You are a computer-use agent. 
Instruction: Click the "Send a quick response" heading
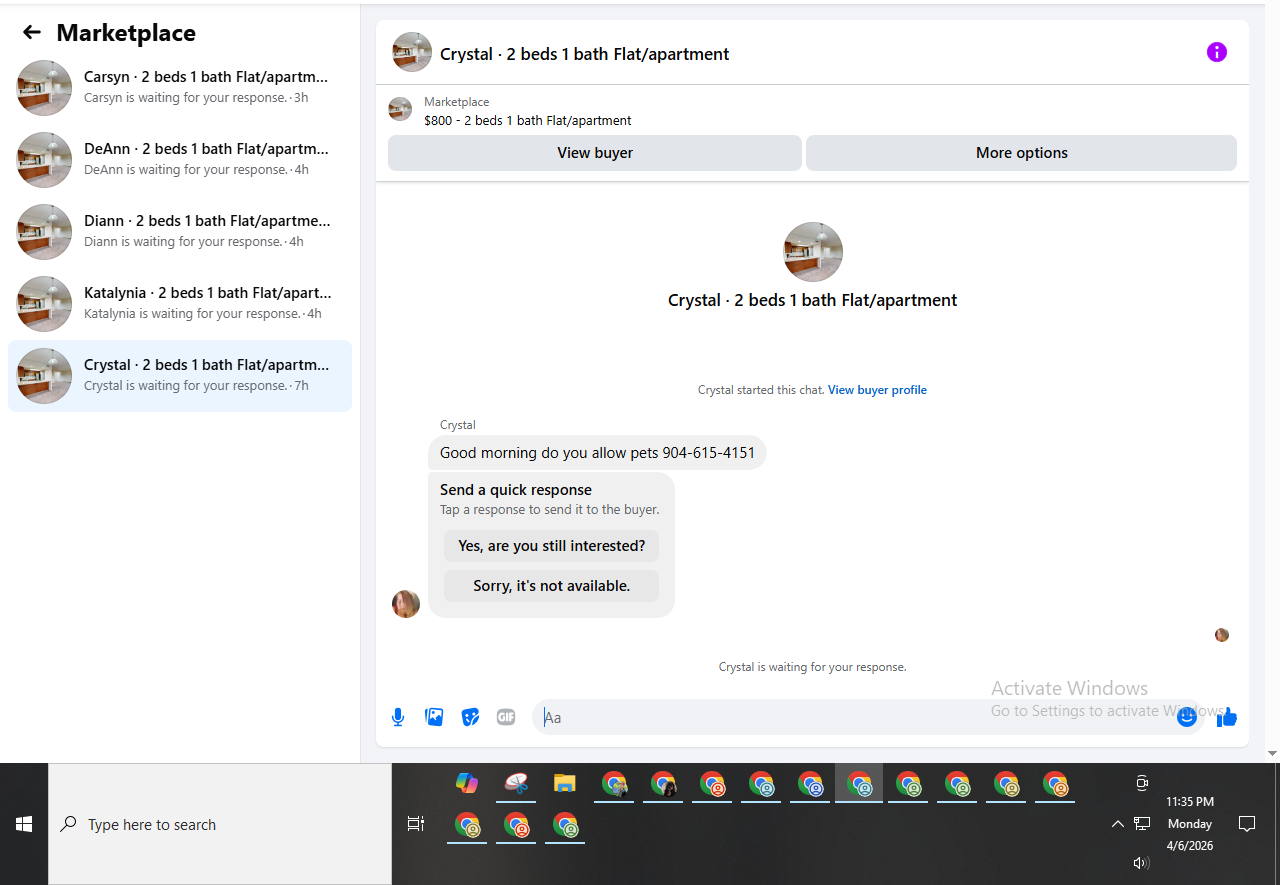pyautogui.click(x=516, y=490)
